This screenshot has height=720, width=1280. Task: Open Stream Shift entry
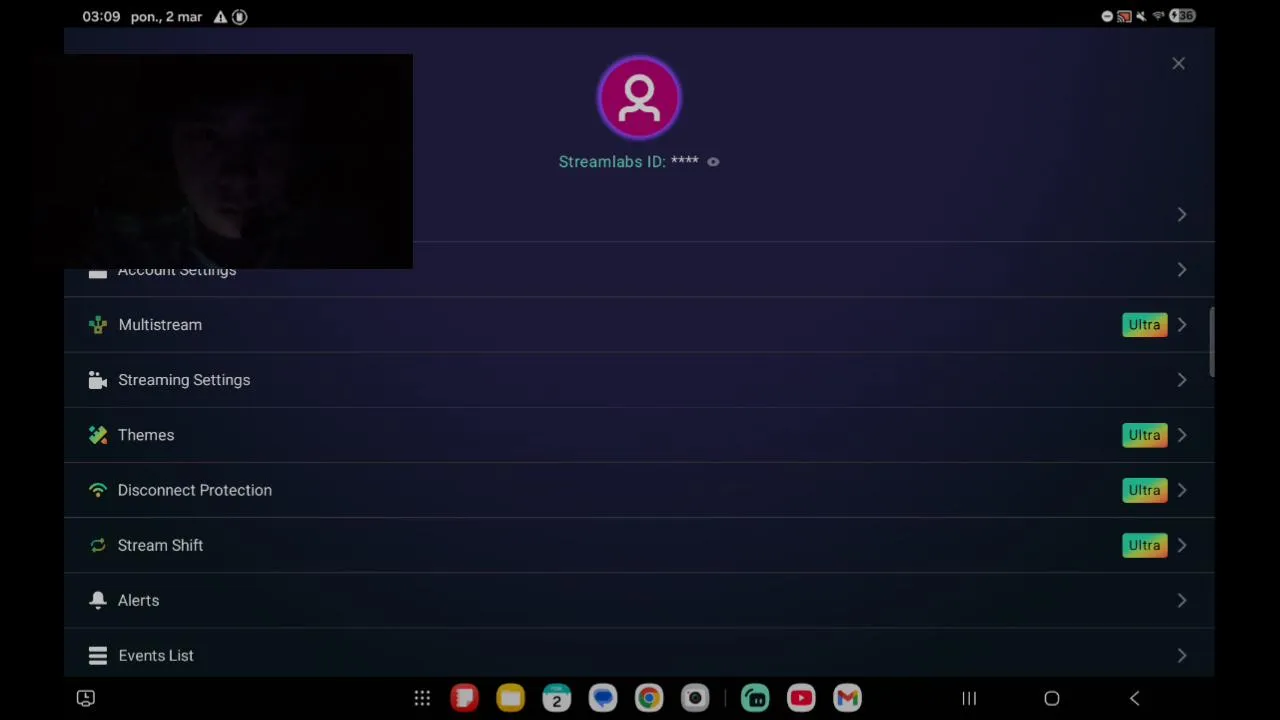(639, 545)
